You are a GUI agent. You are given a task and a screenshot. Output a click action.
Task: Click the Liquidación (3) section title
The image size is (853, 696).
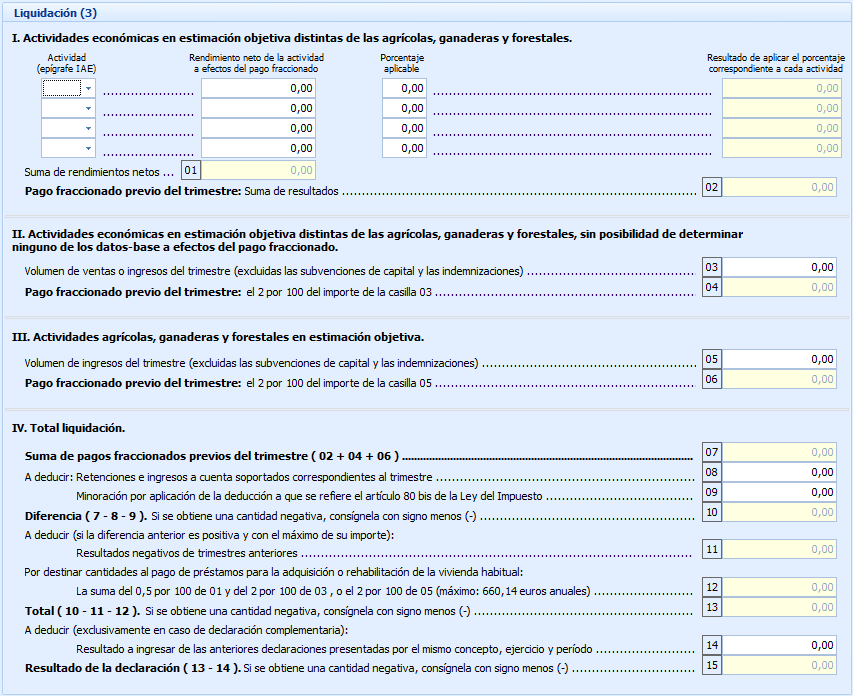[55, 13]
